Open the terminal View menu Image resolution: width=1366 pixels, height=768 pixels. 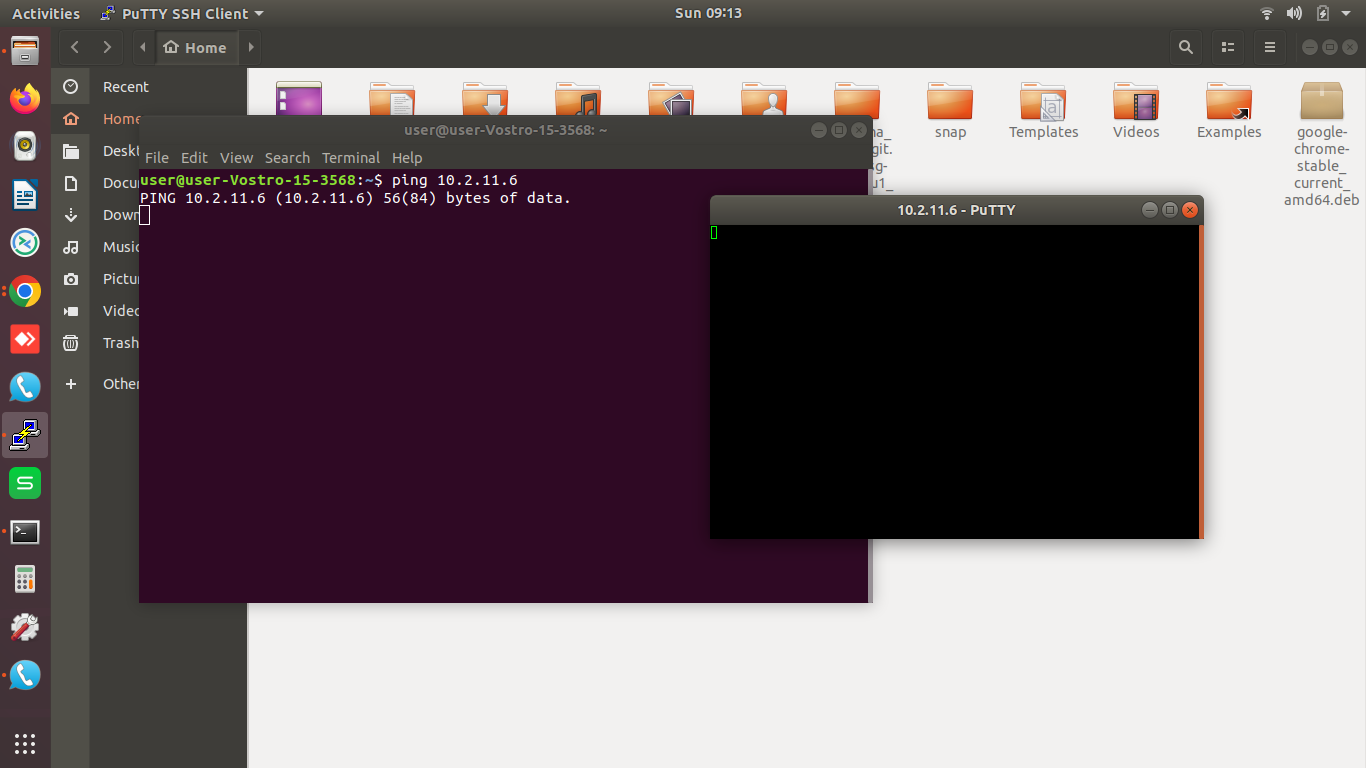[x=237, y=158]
